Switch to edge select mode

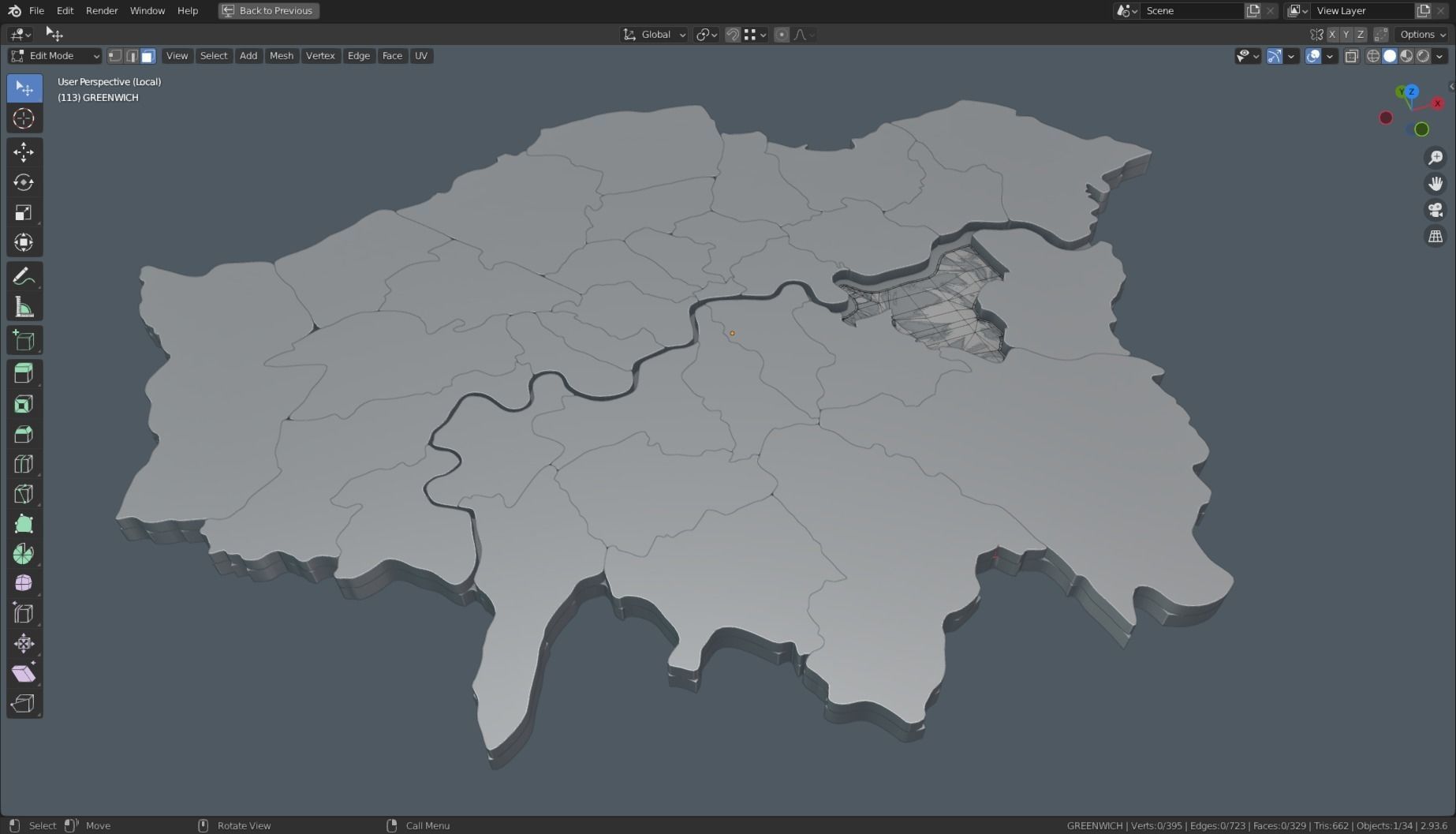132,56
